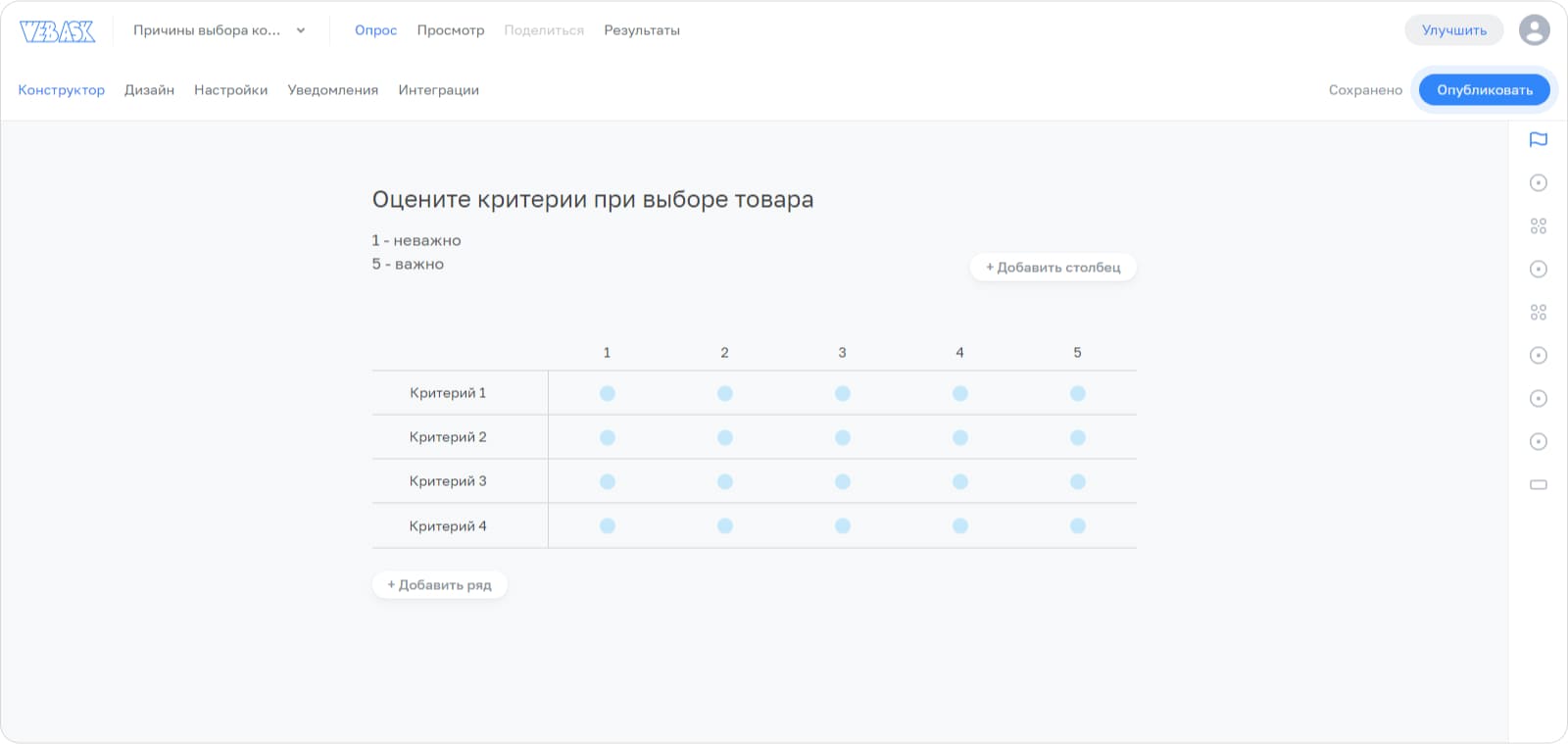Select the bottom rectangle icon in sidebar
This screenshot has height=744, width=1568.
1538,485
